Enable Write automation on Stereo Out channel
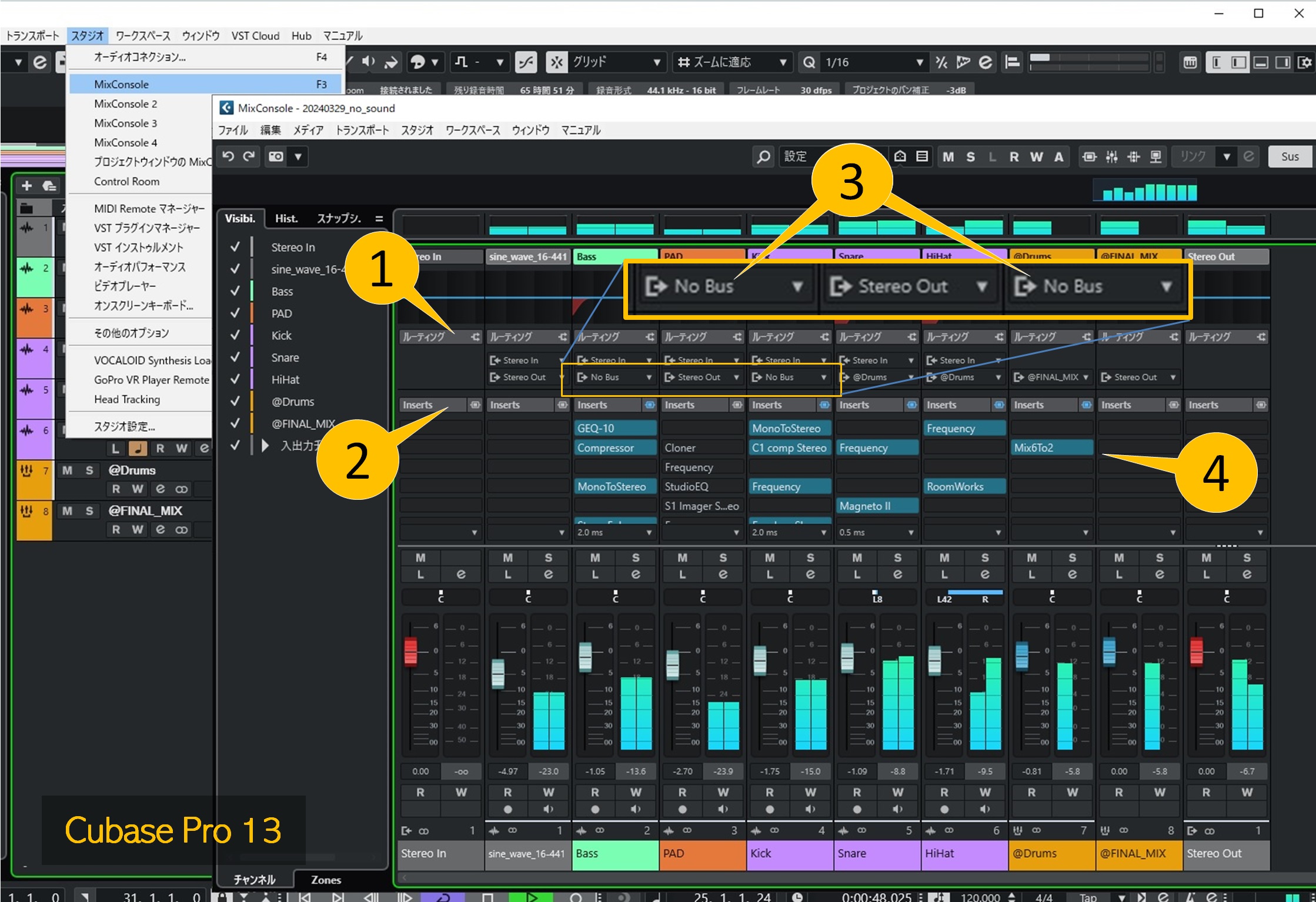Viewport: 1316px width, 902px height. point(1247,792)
